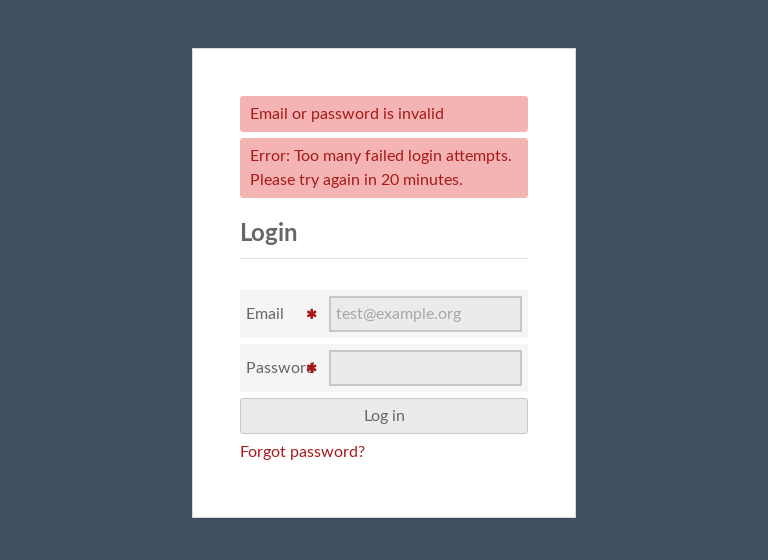Focus the Email input field
The height and width of the screenshot is (560, 768).
pos(425,314)
